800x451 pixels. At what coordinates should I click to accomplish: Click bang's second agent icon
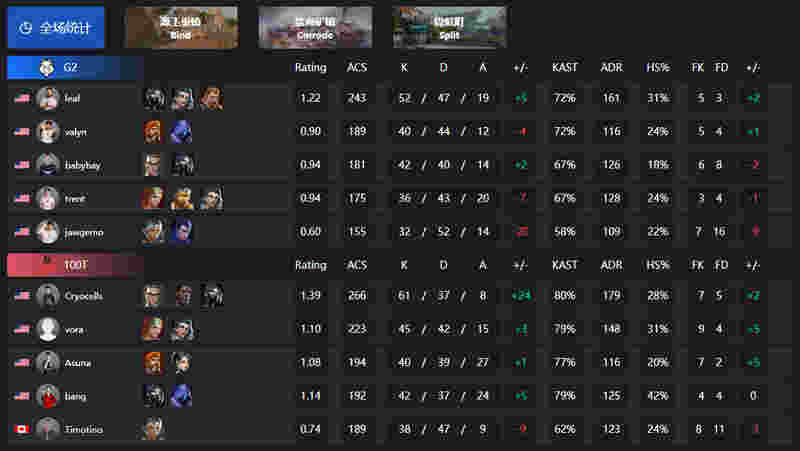[x=182, y=396]
